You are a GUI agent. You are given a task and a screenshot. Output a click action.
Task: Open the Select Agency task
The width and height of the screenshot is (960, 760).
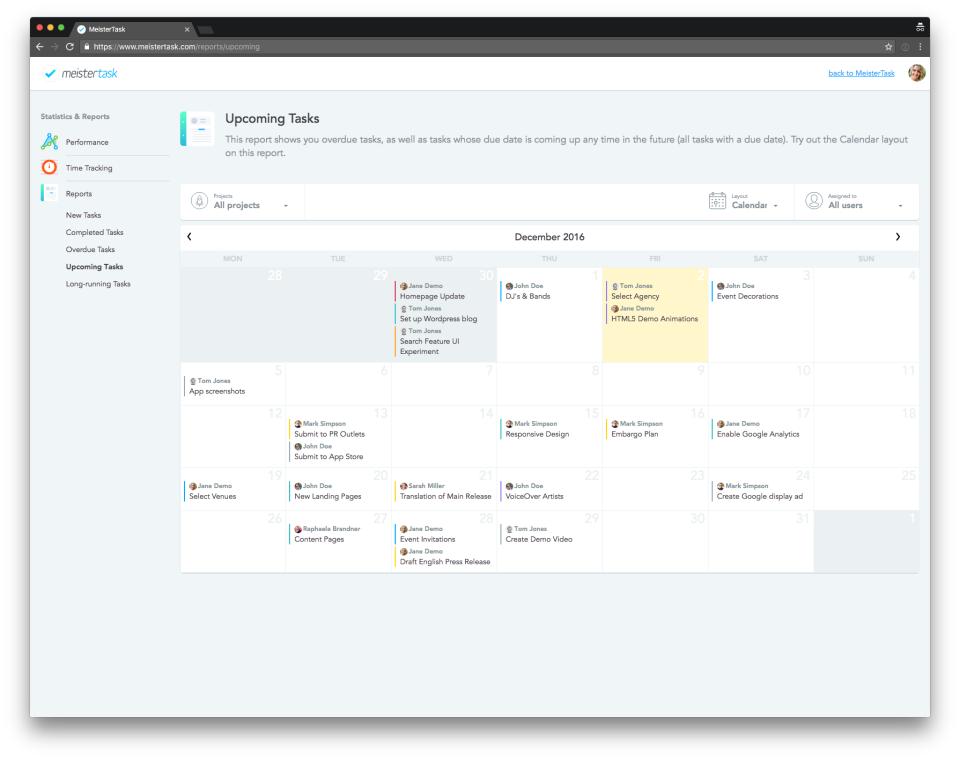(635, 296)
